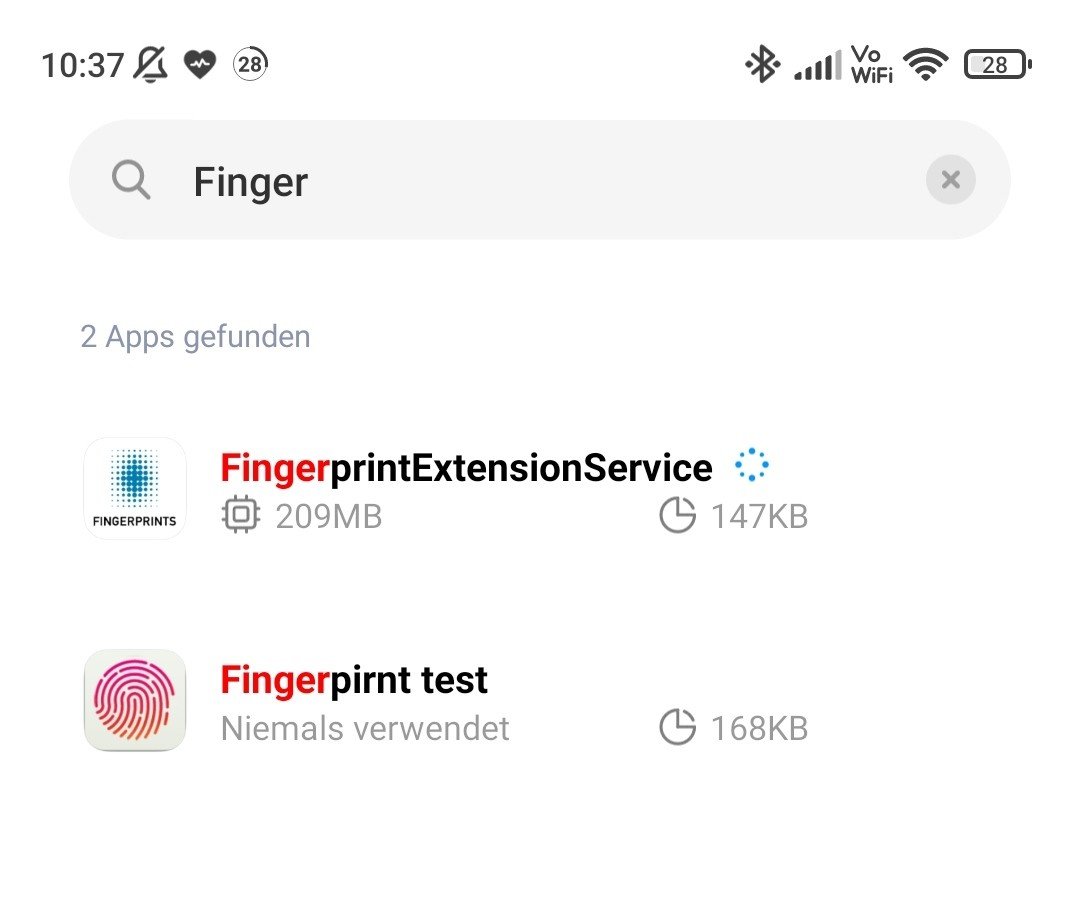Tap the memory chip icon beside 209MB
The width and height of the screenshot is (1080, 909).
(240, 514)
